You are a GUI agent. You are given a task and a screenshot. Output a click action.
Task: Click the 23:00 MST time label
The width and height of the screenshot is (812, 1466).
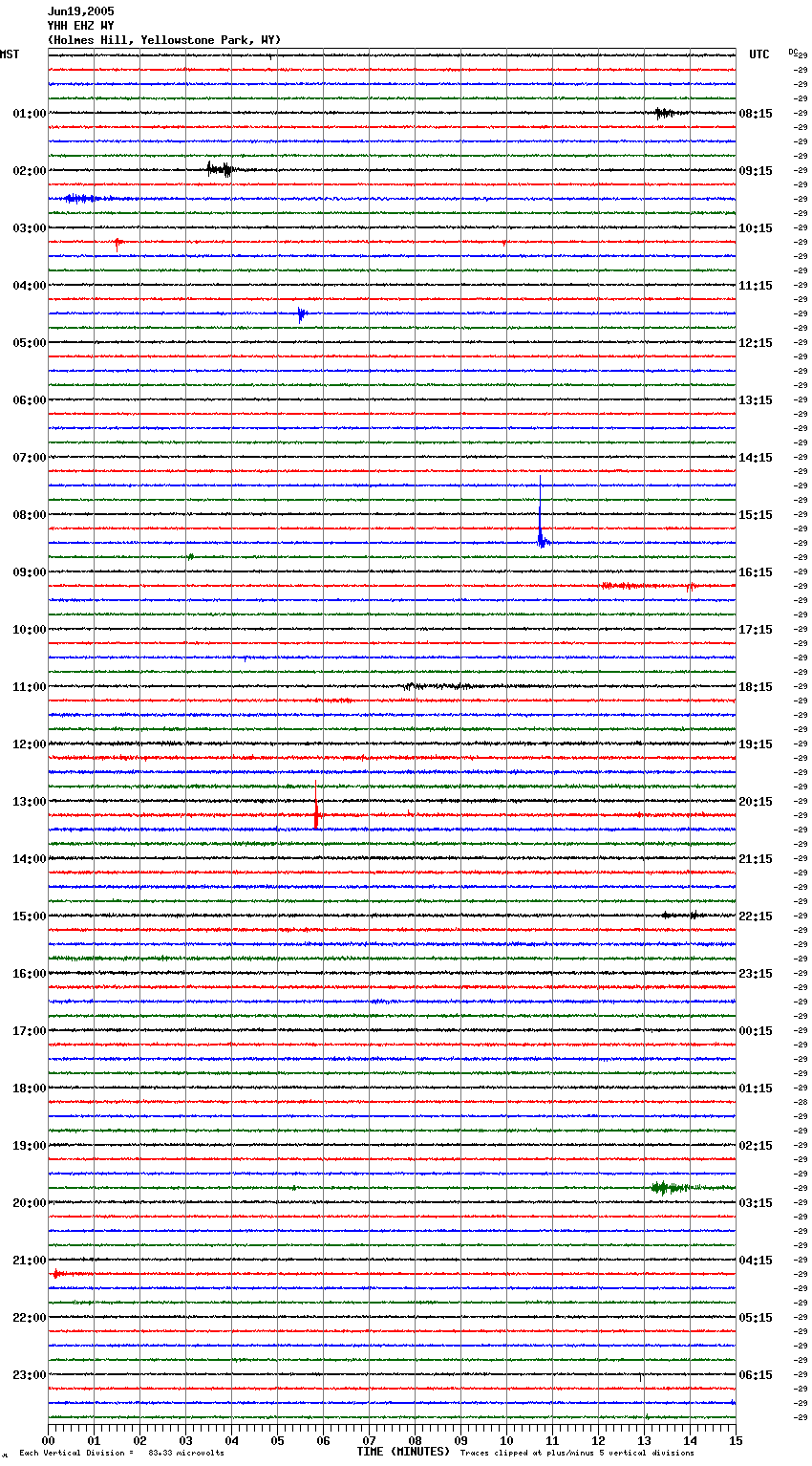pos(30,1375)
